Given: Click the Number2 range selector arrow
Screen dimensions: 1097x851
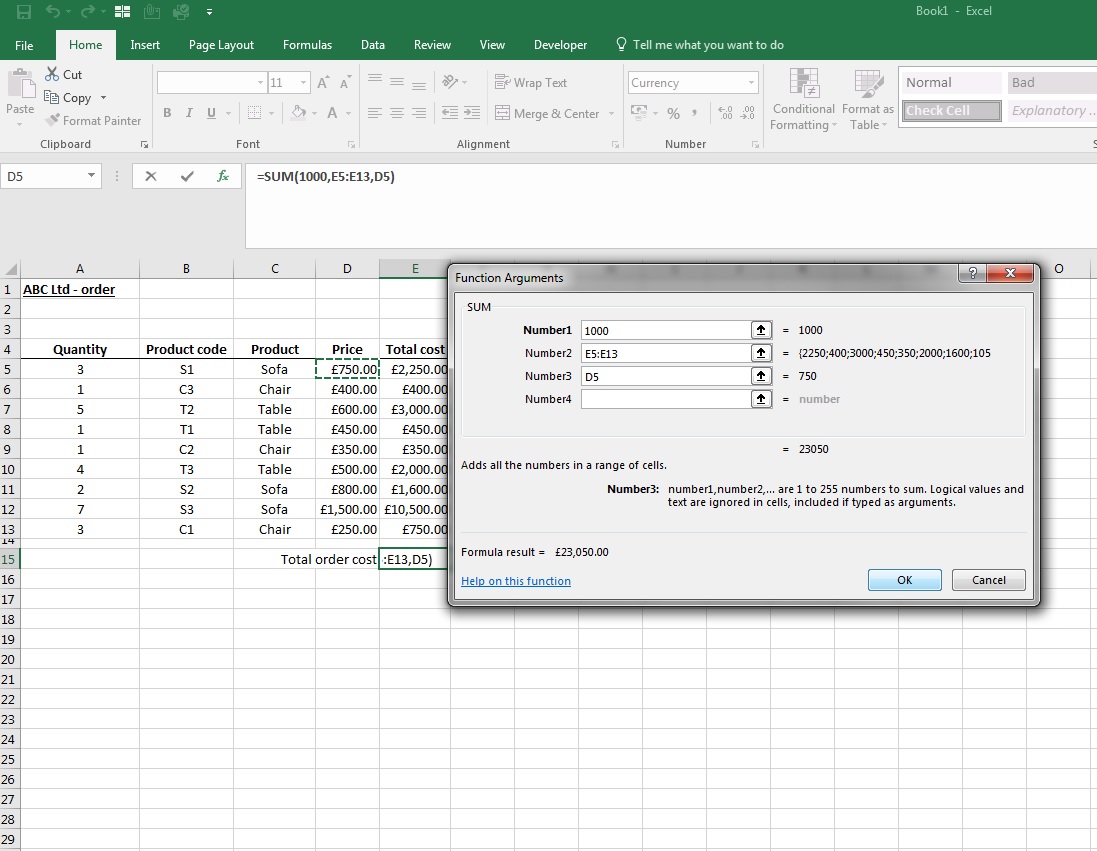Looking at the screenshot, I should point(761,353).
